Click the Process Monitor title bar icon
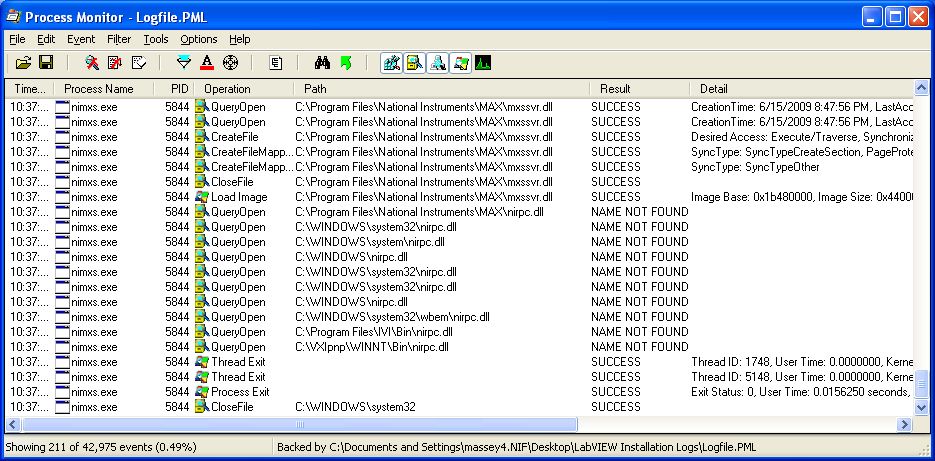 [13, 16]
